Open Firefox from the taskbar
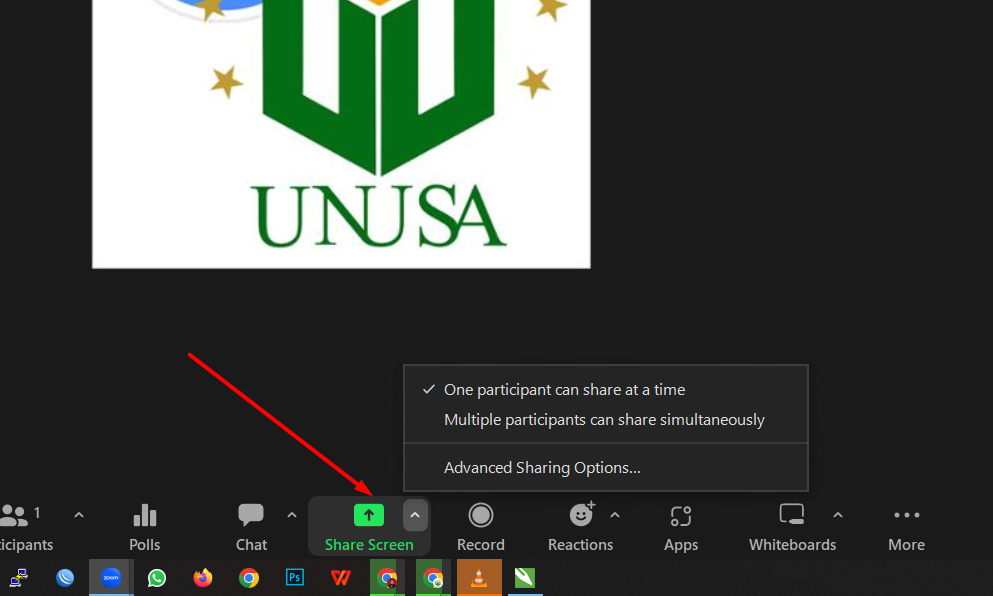 203,578
